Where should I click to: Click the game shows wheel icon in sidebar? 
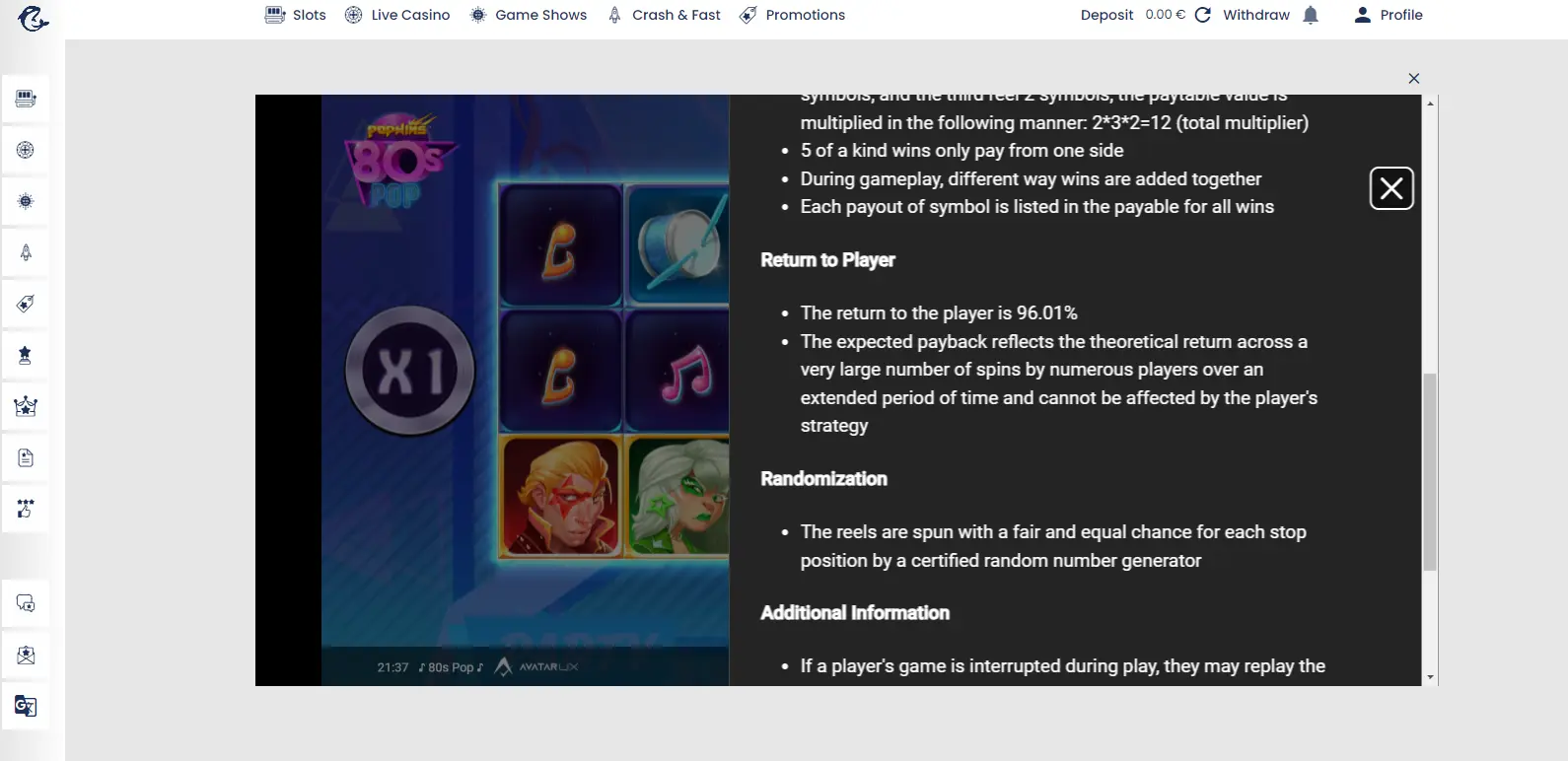coord(26,201)
